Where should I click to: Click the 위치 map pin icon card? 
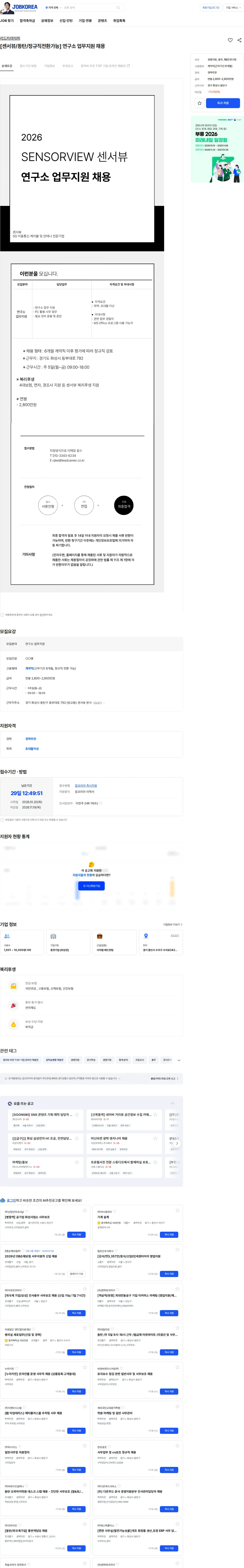[x=161, y=942]
